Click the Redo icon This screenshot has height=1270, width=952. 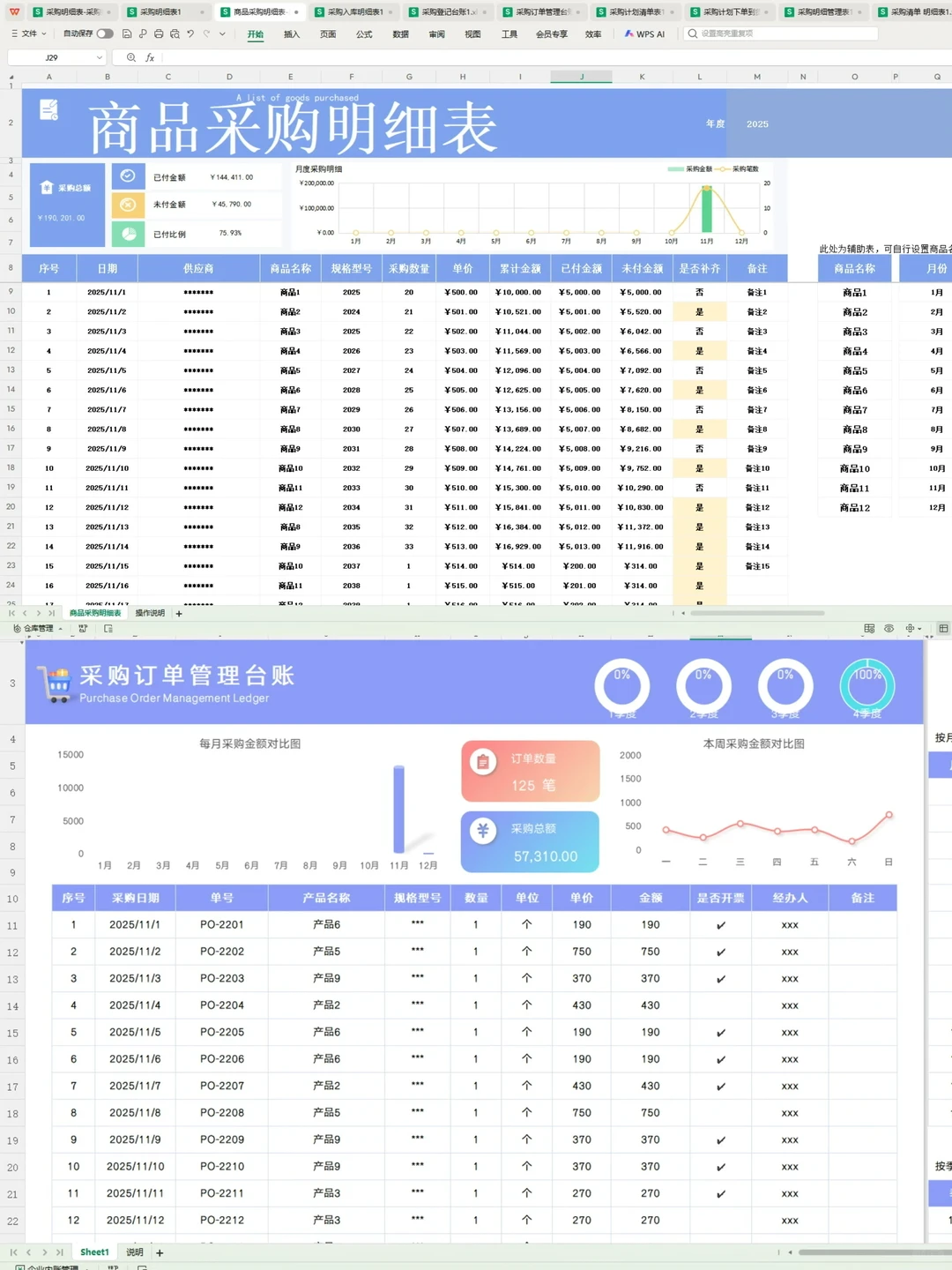click(205, 34)
